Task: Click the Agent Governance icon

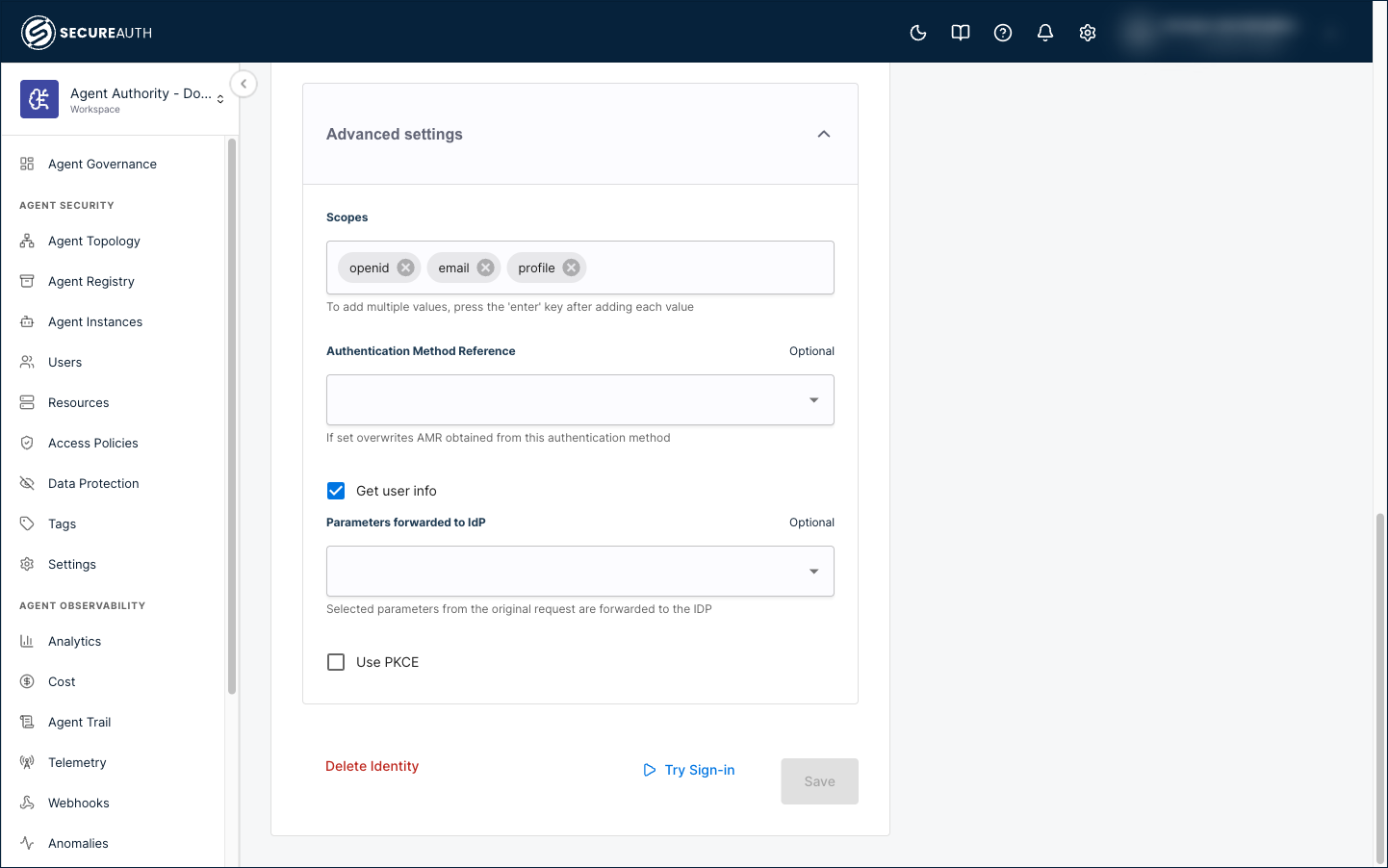Action: (x=27, y=164)
